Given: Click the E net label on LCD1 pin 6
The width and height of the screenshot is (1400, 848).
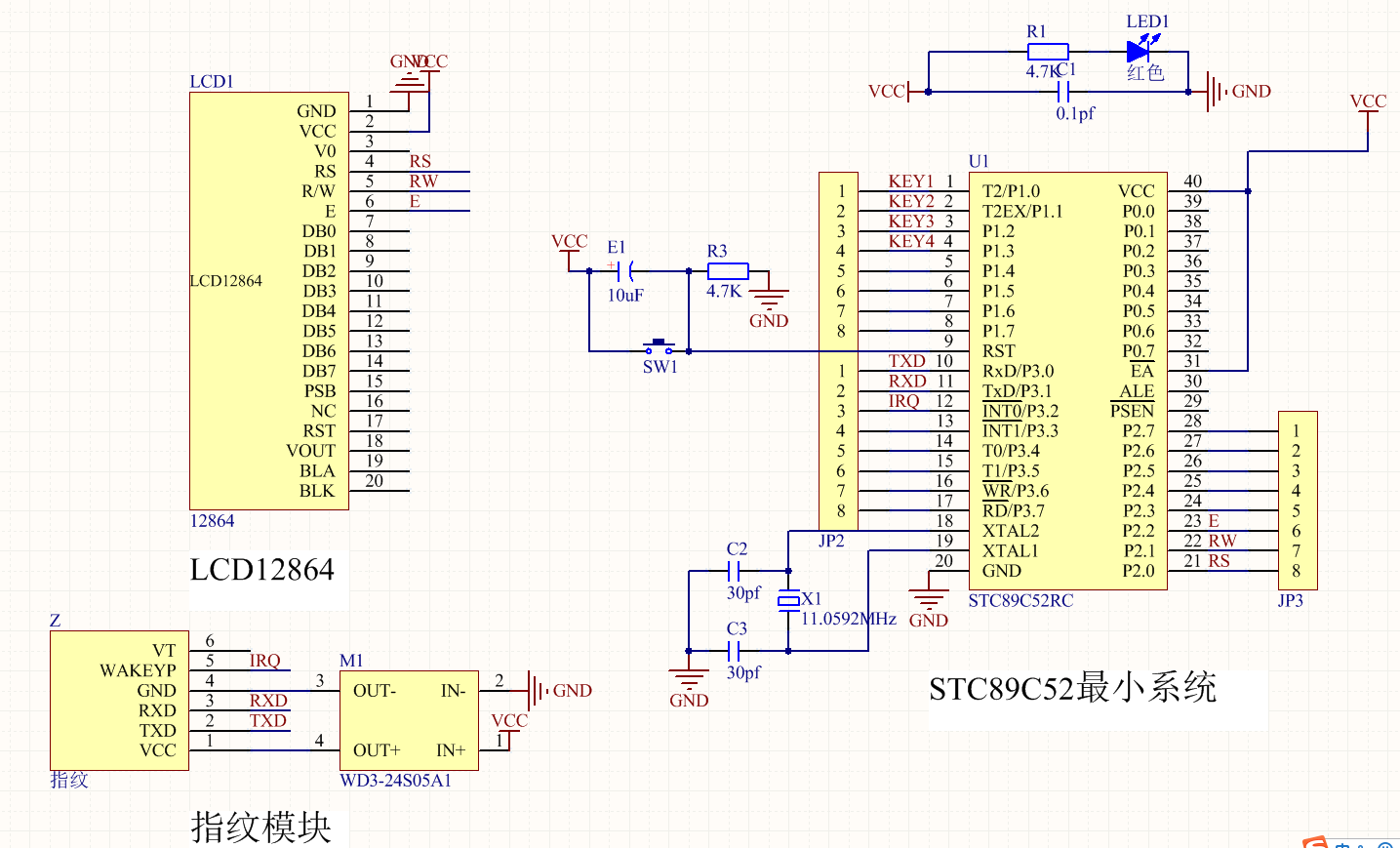Looking at the screenshot, I should click(x=415, y=201).
